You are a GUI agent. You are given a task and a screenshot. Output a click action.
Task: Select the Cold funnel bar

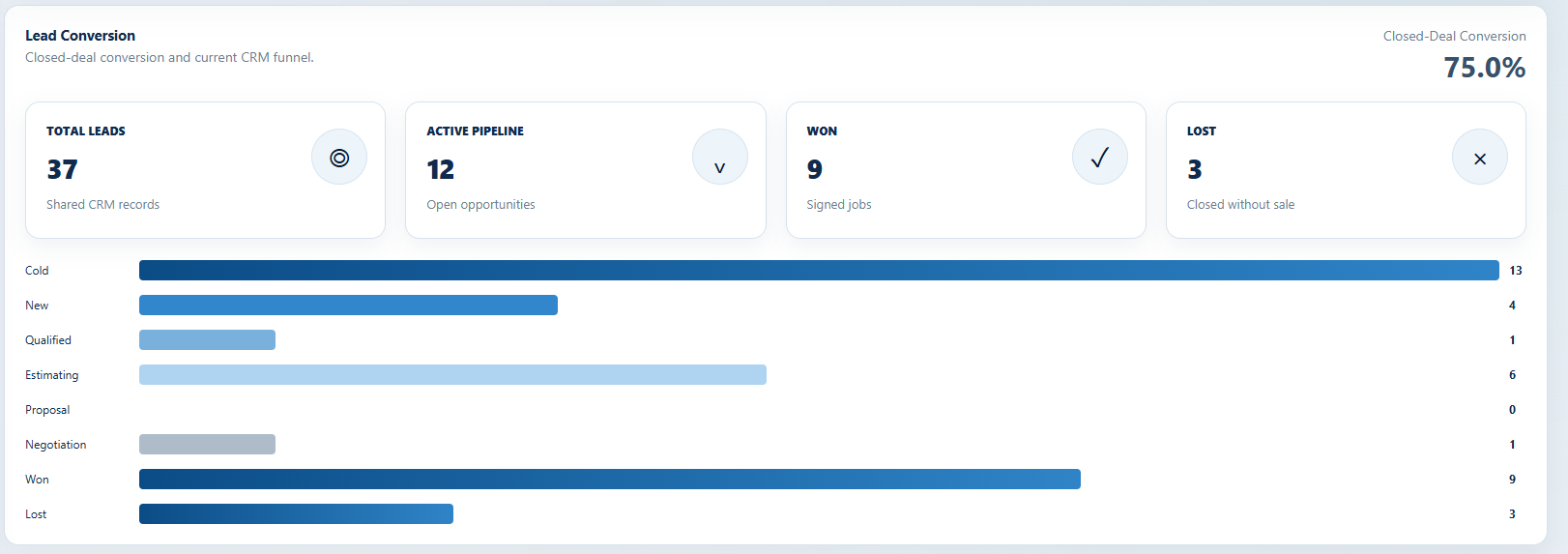(x=819, y=271)
